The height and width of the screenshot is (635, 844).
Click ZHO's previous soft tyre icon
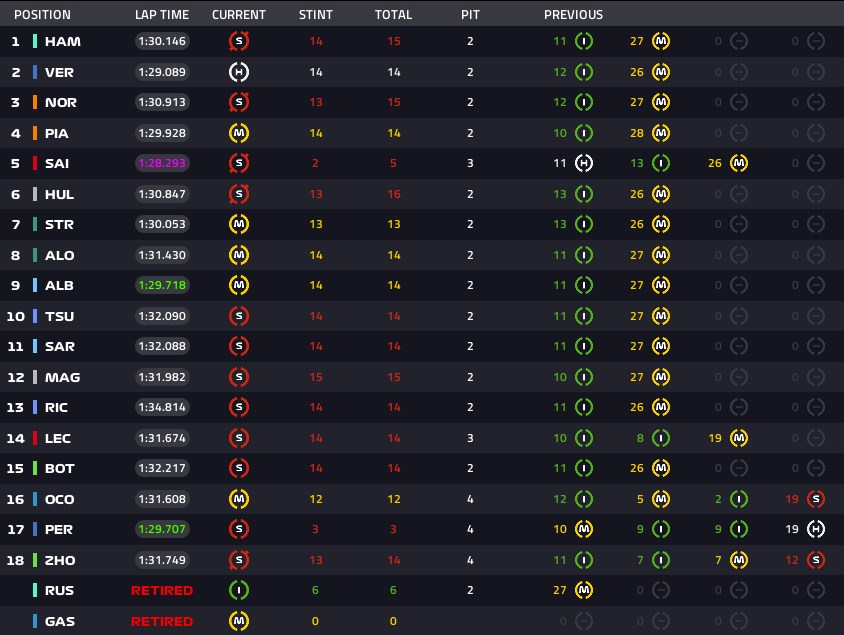coord(816,560)
